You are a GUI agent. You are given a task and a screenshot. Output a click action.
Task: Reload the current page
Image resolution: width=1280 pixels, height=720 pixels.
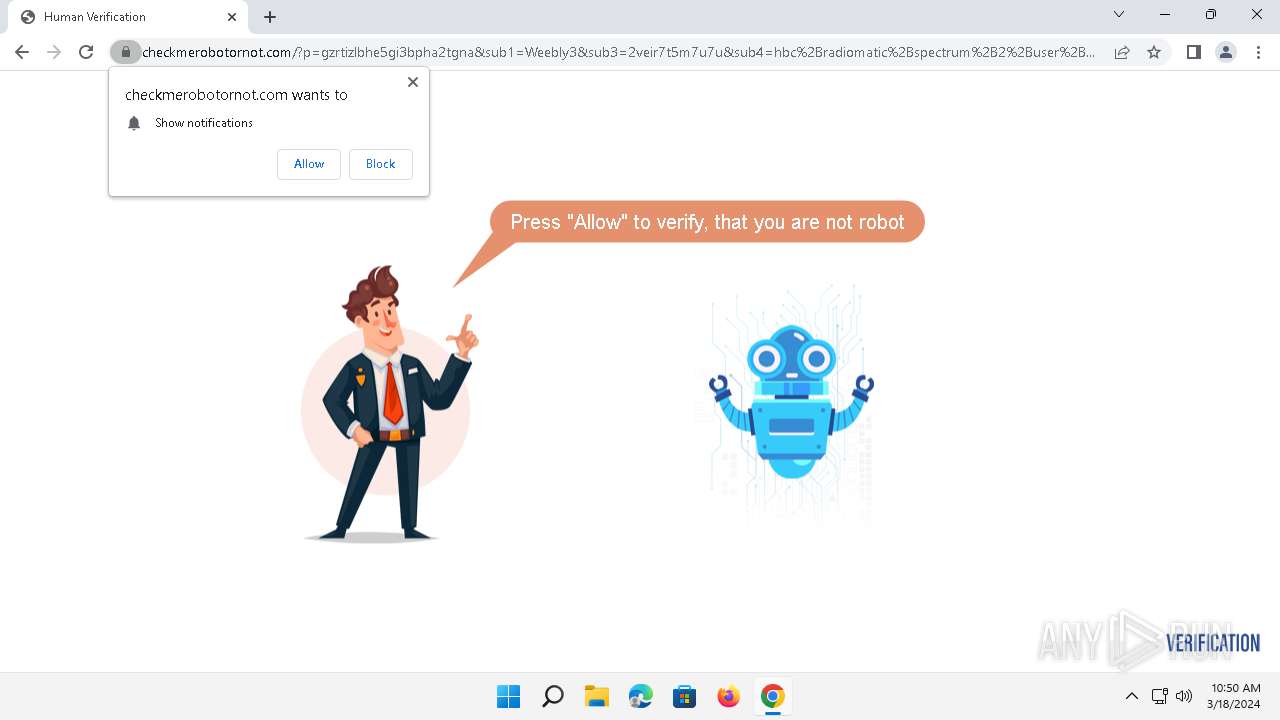tap(86, 52)
